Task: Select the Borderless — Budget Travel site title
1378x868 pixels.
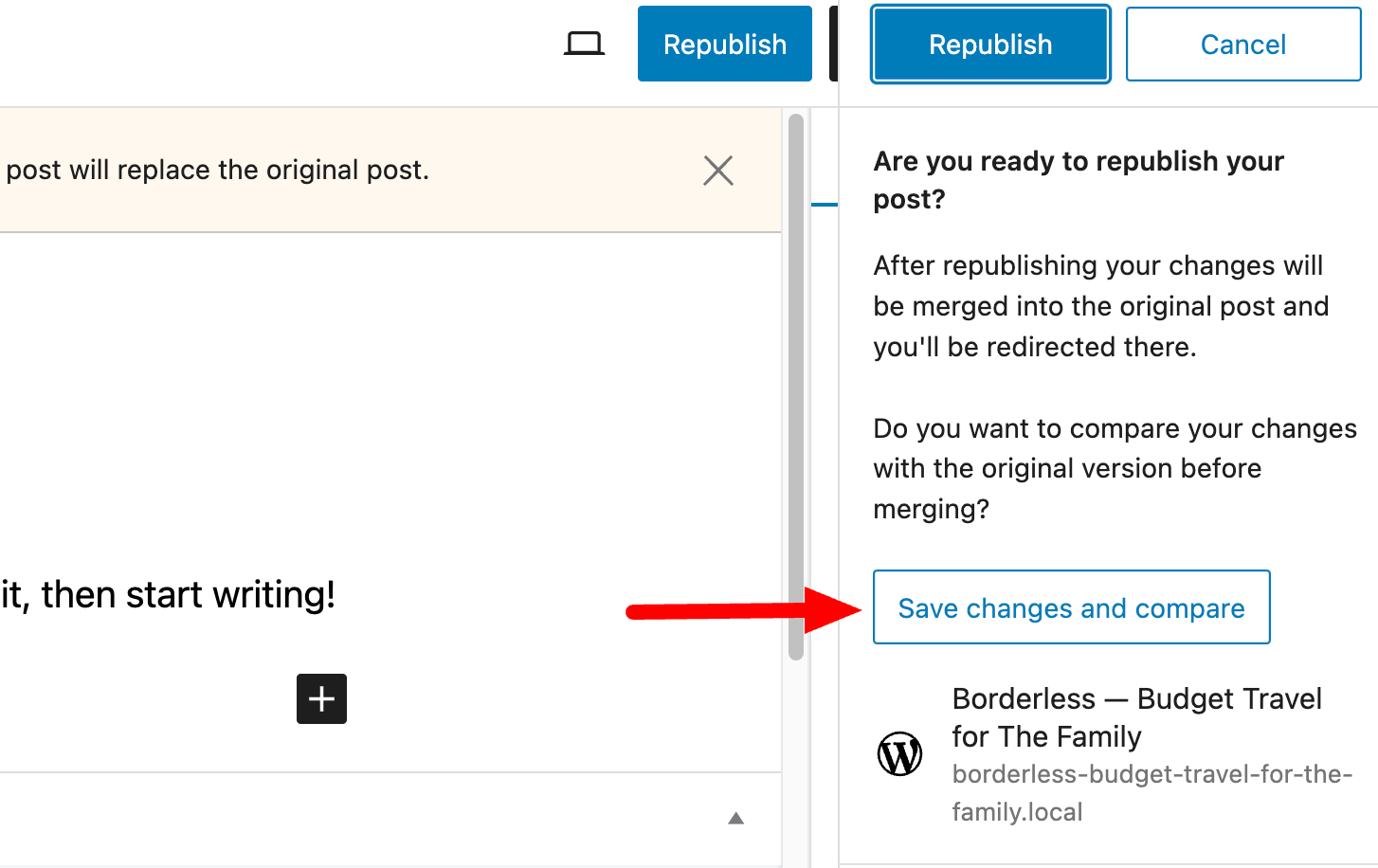Action: coord(1136,717)
